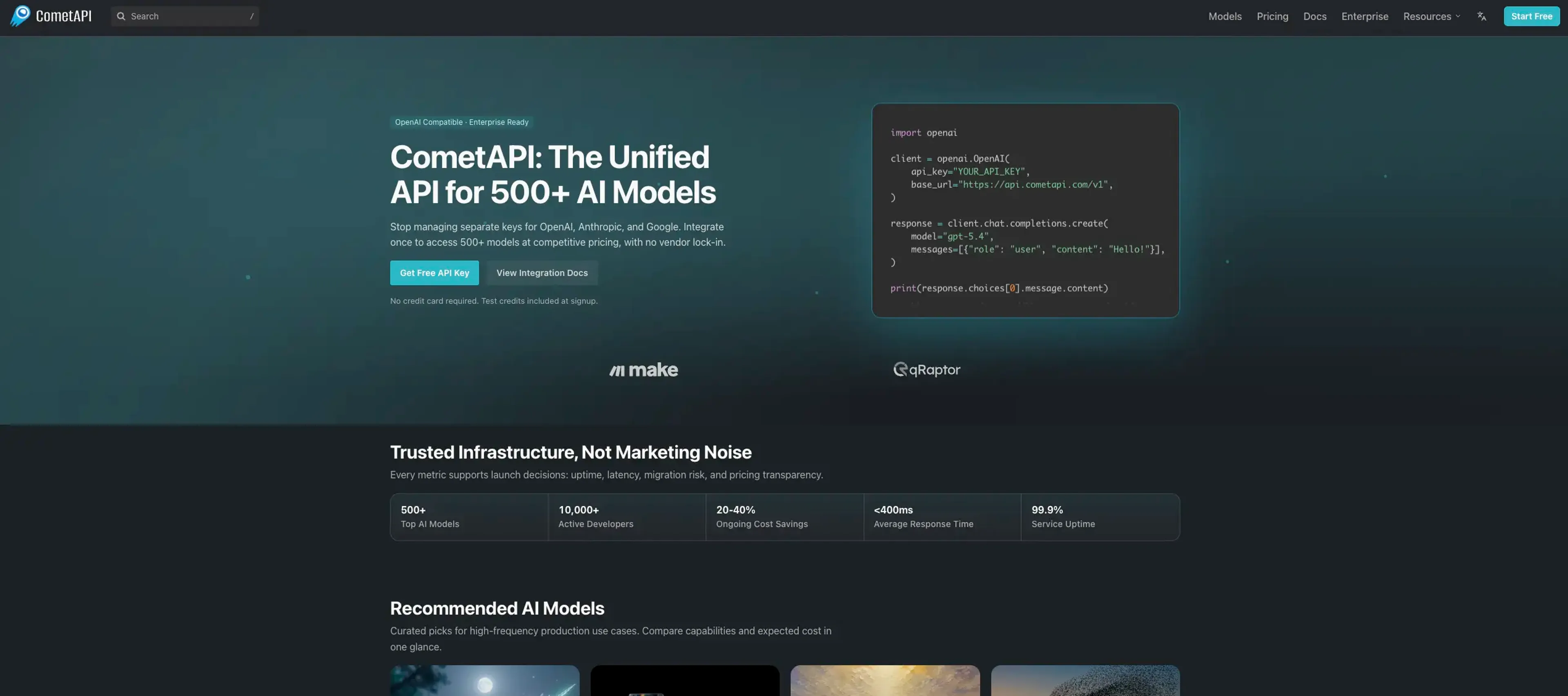Select the 20-40% Ongoing Cost Savings stat
This screenshot has height=696, width=1568.
click(x=784, y=516)
